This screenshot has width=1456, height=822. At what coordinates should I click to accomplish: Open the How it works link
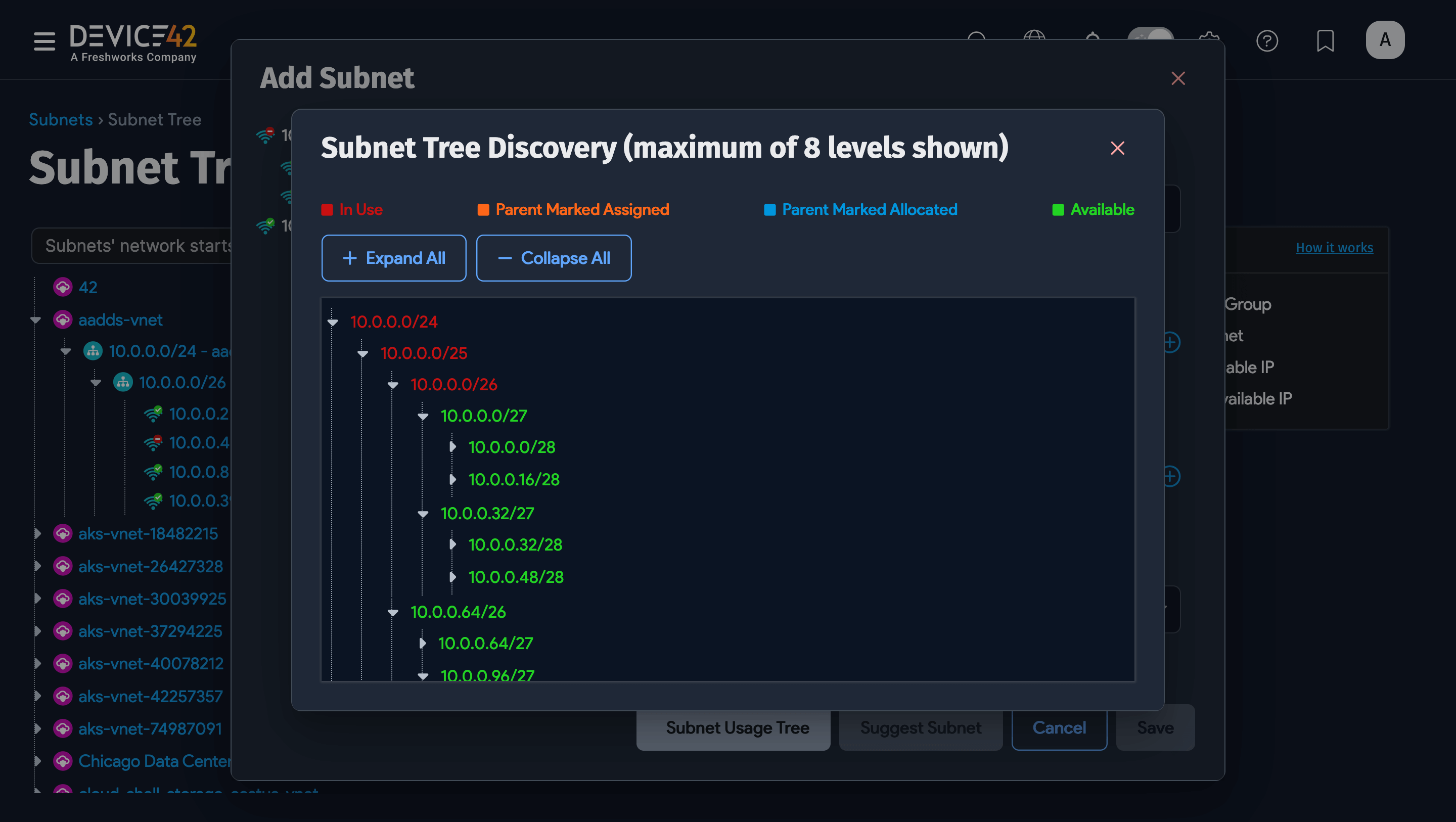pos(1335,247)
